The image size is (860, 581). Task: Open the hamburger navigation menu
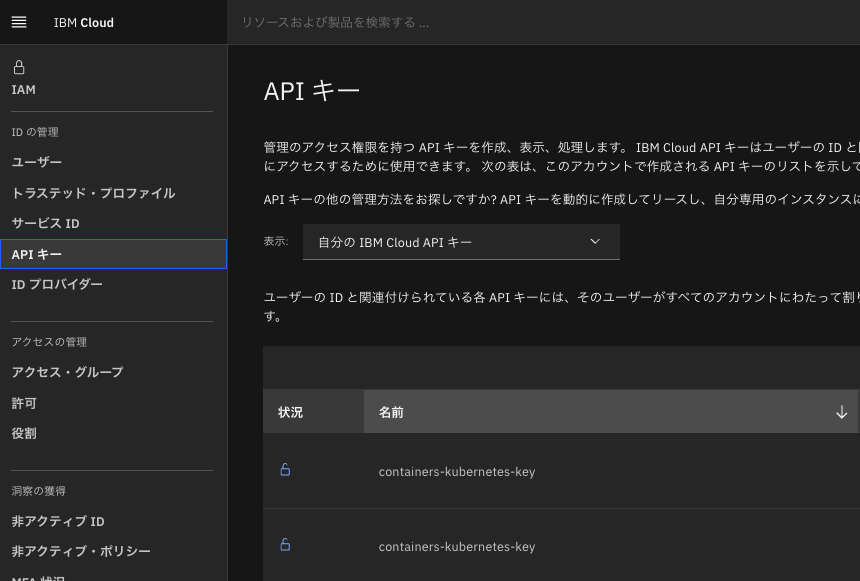click(19, 22)
